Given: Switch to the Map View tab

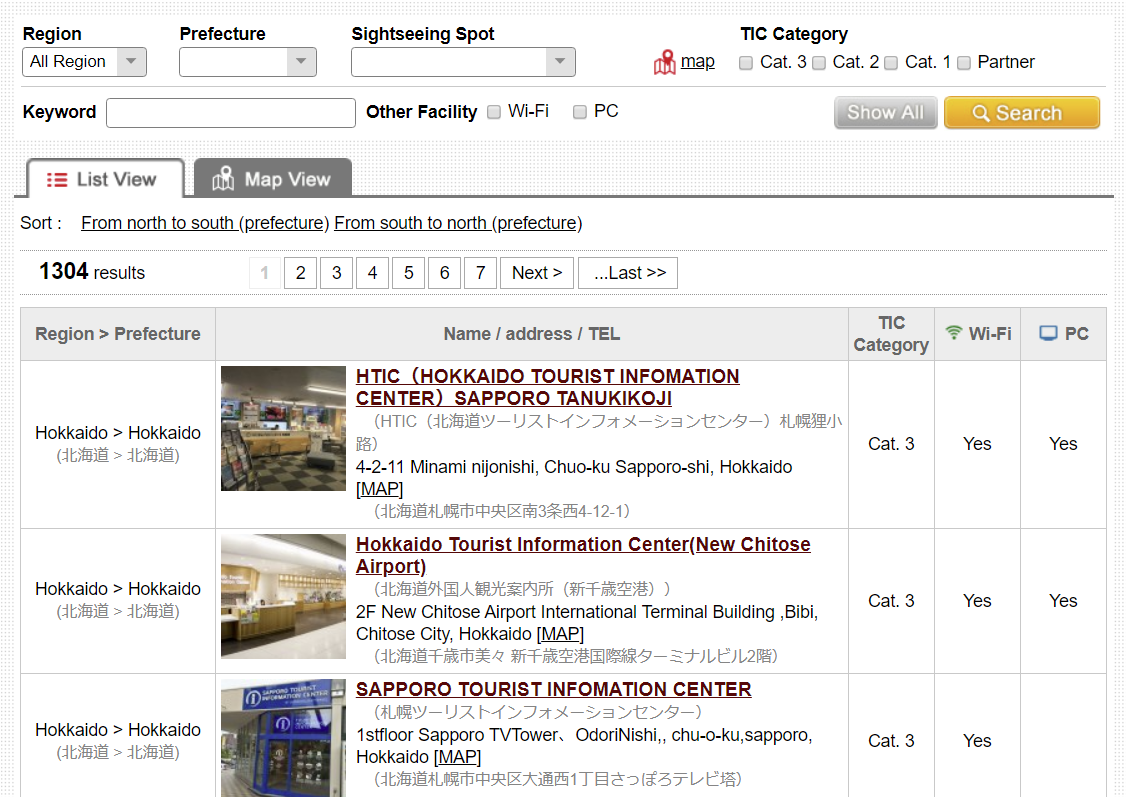Looking at the screenshot, I should point(273,179).
